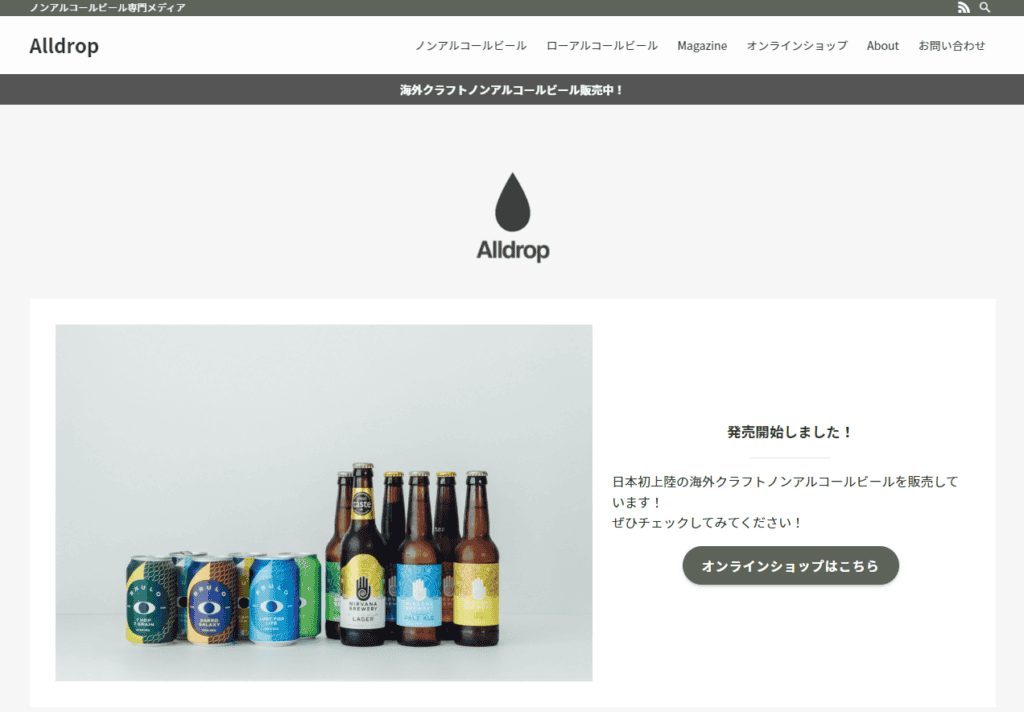The image size is (1024, 712).
Task: Click the Alldrop water drop logo
Action: [x=513, y=218]
